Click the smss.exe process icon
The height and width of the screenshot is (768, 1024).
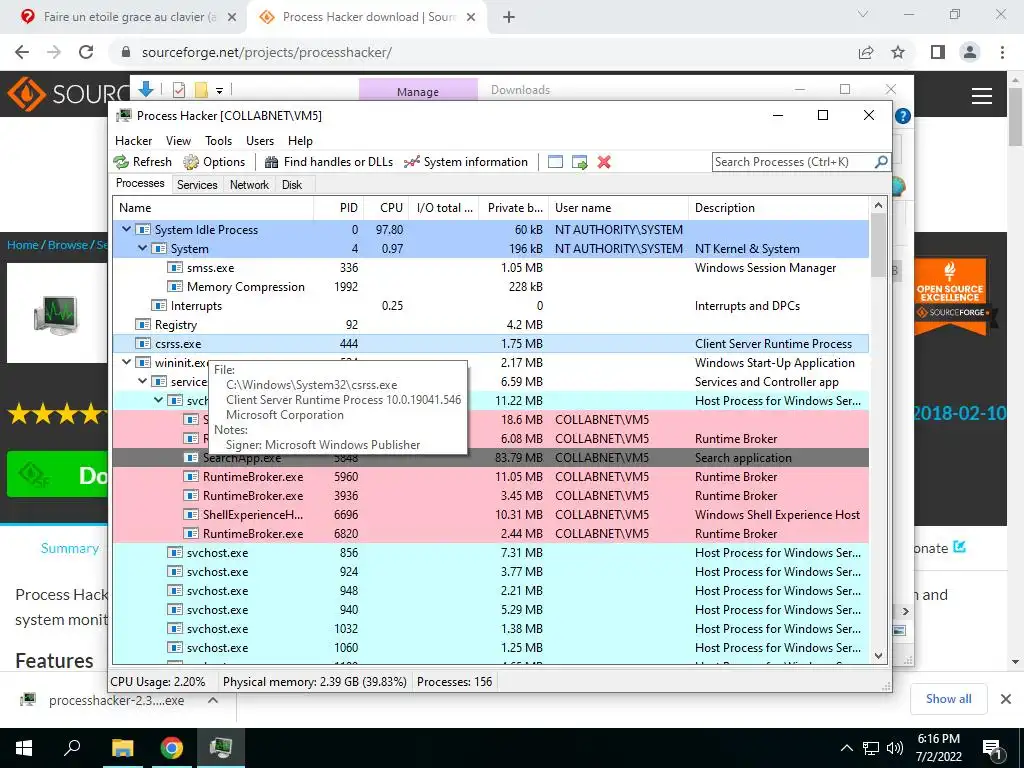(x=174, y=268)
